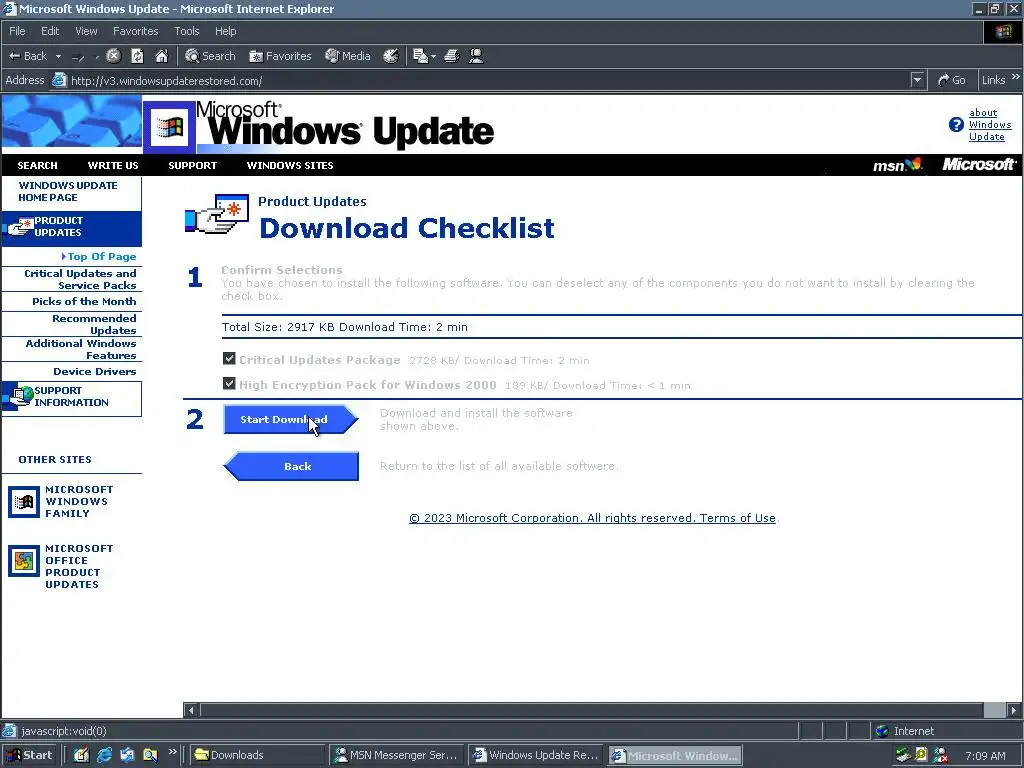Click SUPPORT in black navigation bar

tap(193, 165)
